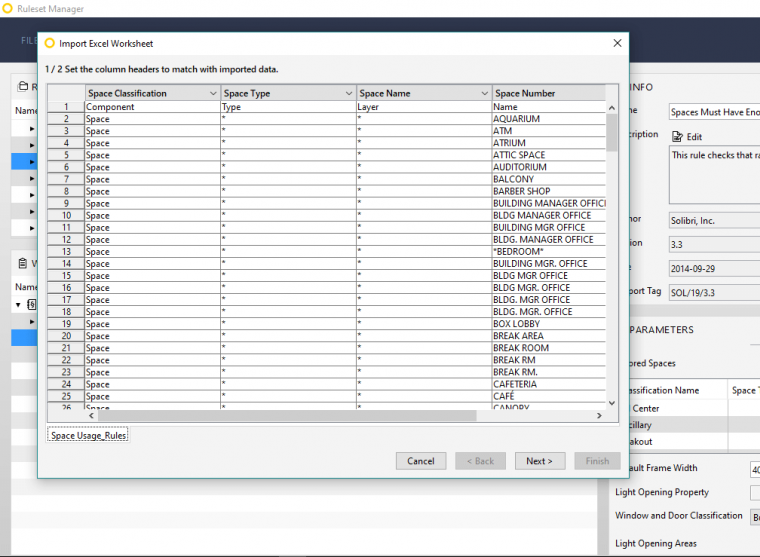Select the ATRIUM cell
This screenshot has width=760, height=557.
tap(549, 143)
